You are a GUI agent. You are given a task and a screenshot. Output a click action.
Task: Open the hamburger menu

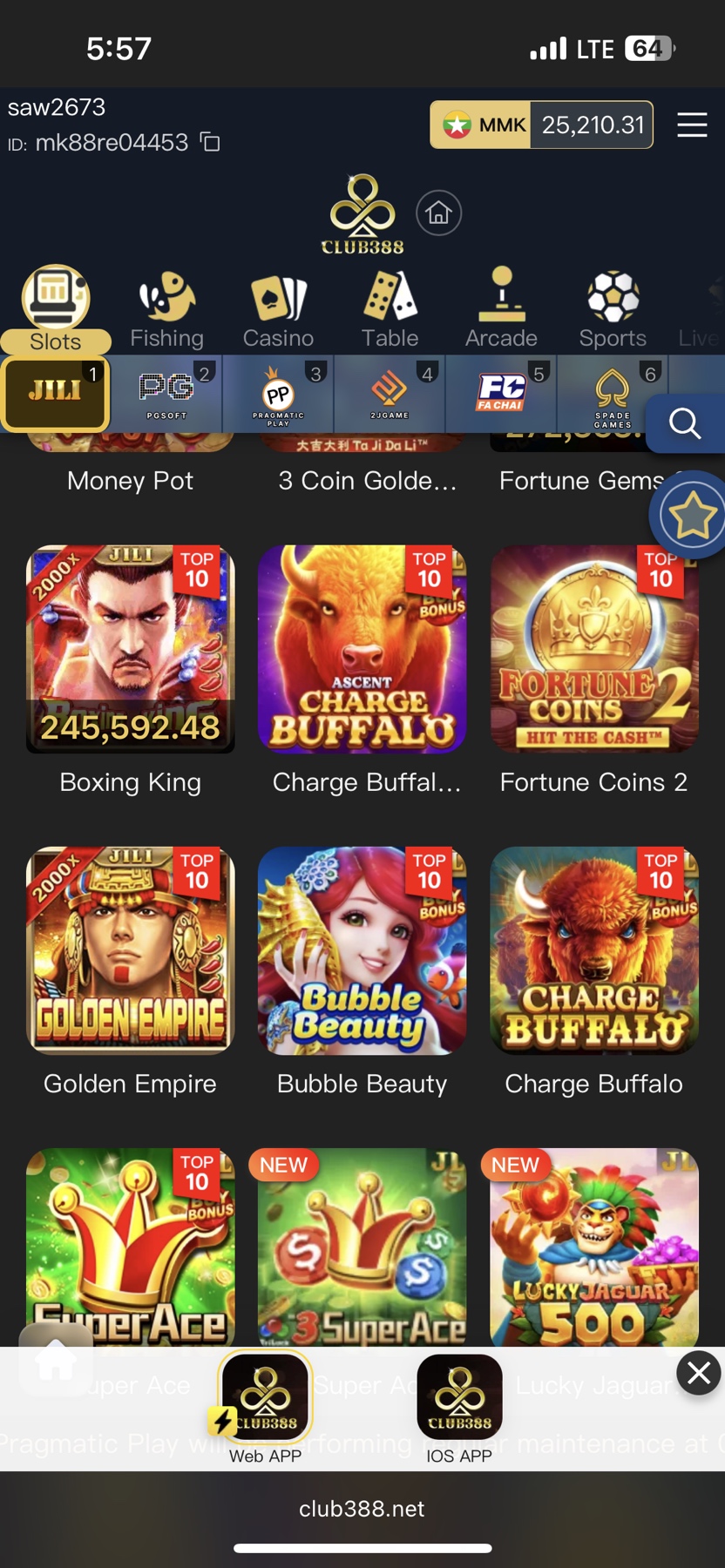(x=692, y=125)
